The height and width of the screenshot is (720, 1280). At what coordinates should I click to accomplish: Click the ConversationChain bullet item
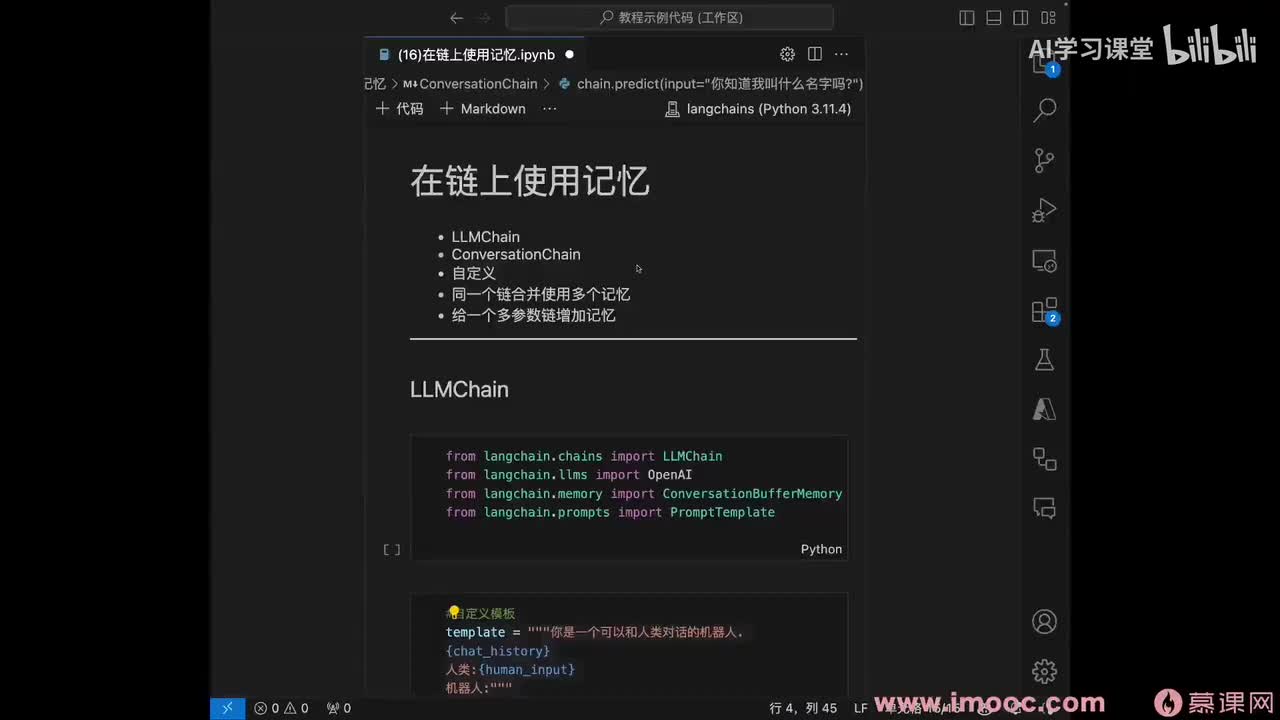pos(516,255)
